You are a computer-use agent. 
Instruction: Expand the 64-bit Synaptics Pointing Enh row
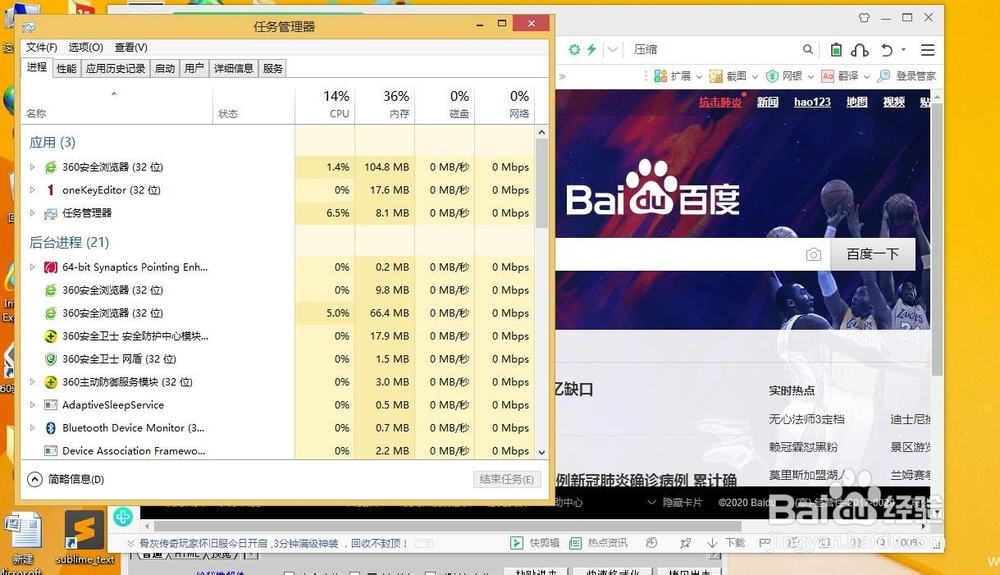(32, 267)
